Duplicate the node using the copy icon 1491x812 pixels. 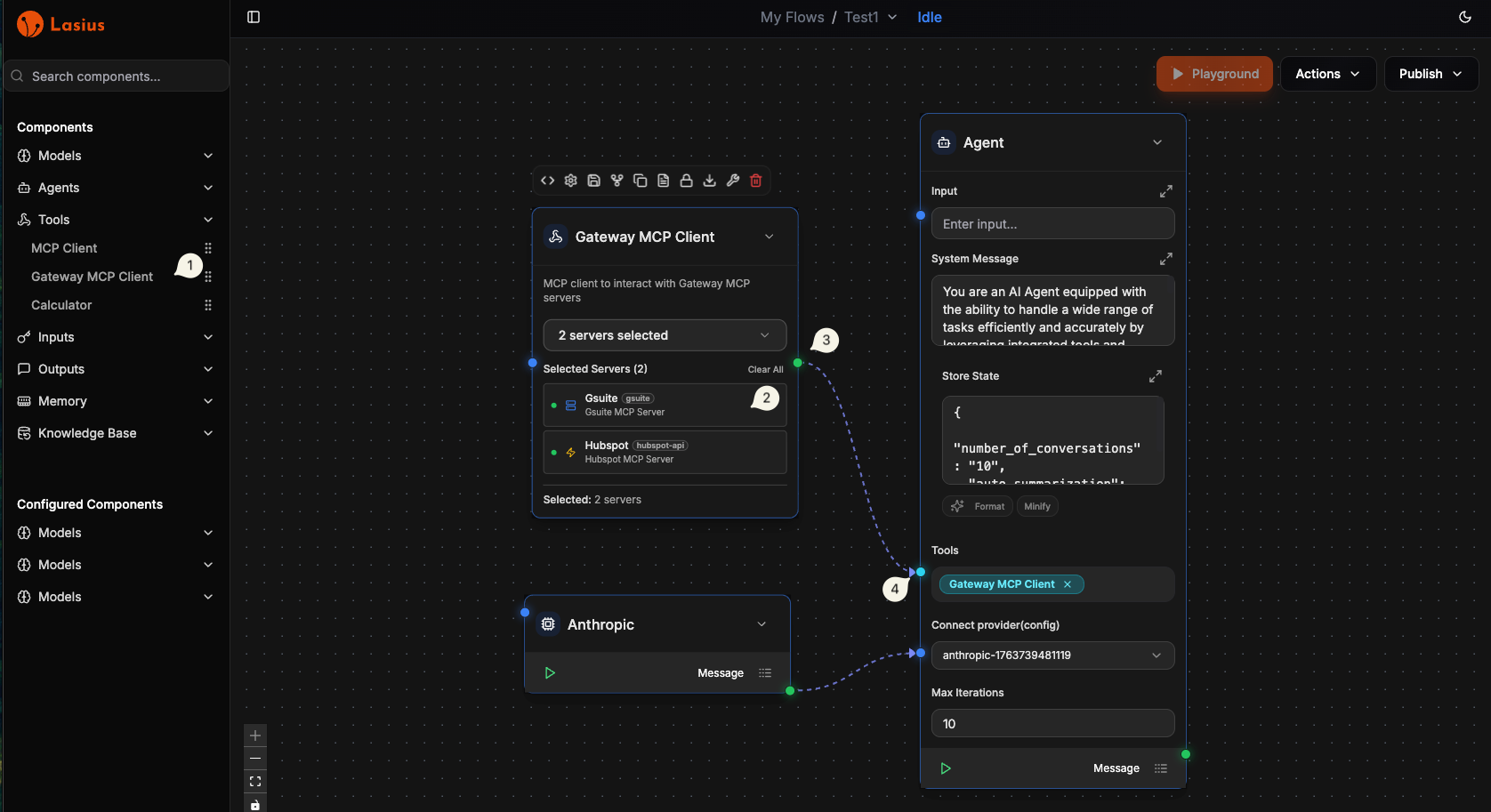(640, 181)
